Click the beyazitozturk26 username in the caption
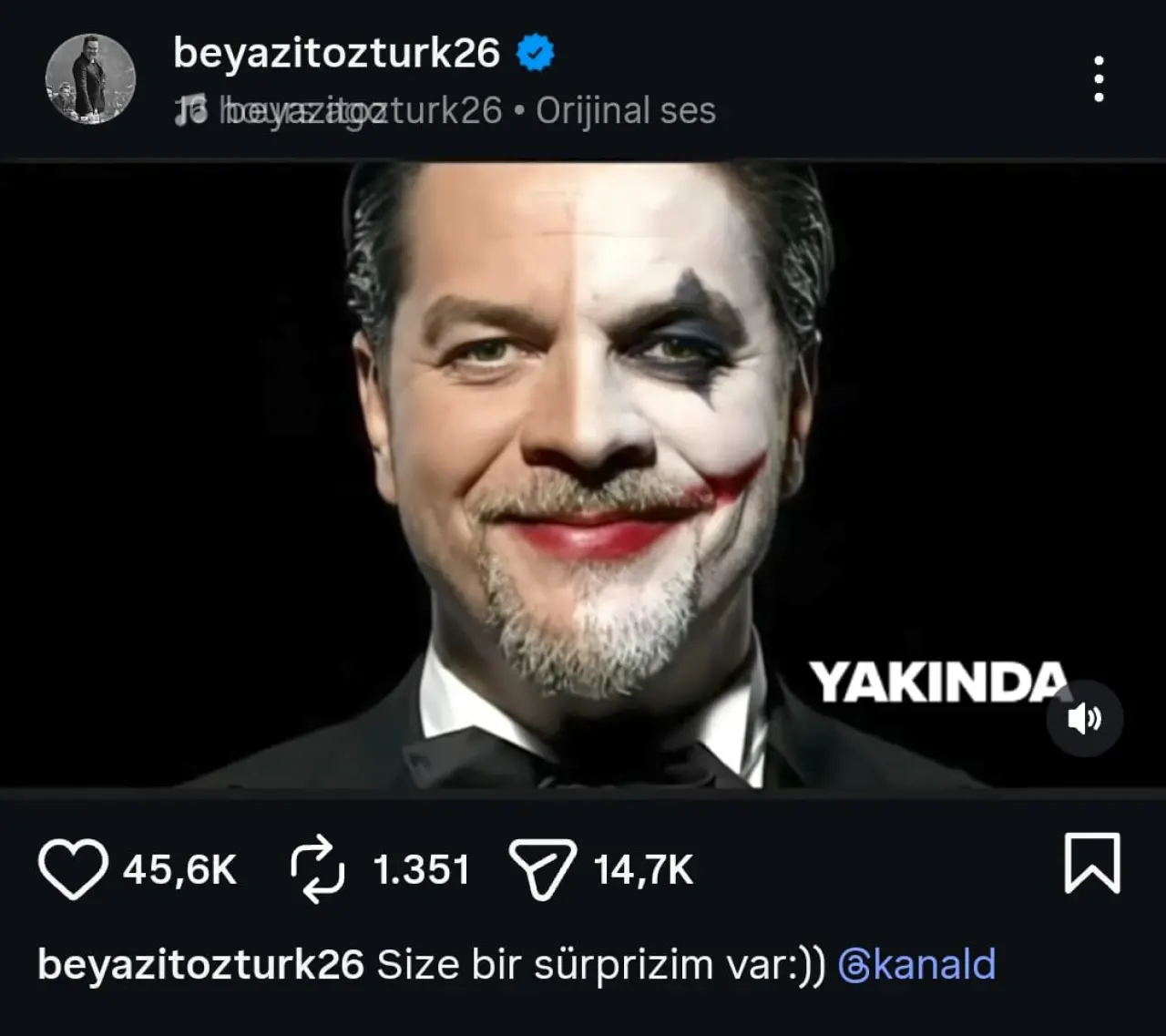Screen dimensions: 1166x1036 tap(200, 965)
